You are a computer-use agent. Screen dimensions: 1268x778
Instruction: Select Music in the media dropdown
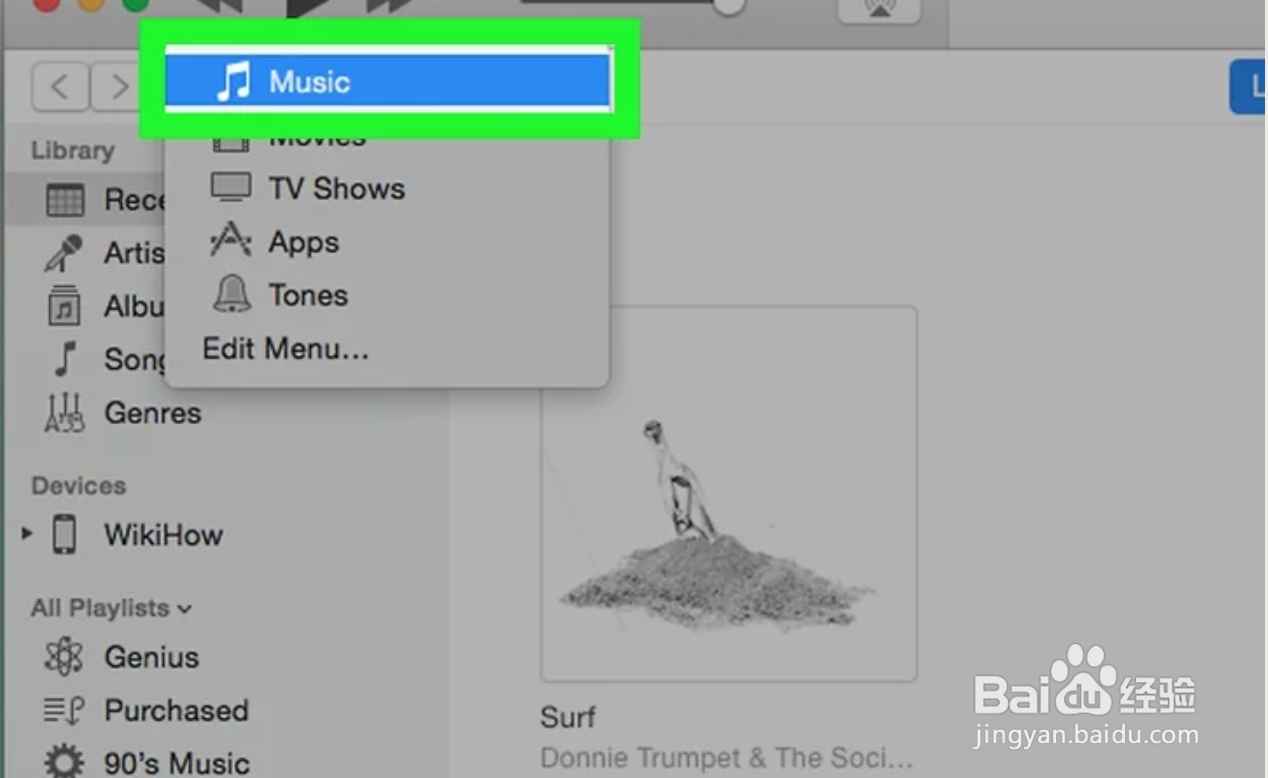[388, 81]
